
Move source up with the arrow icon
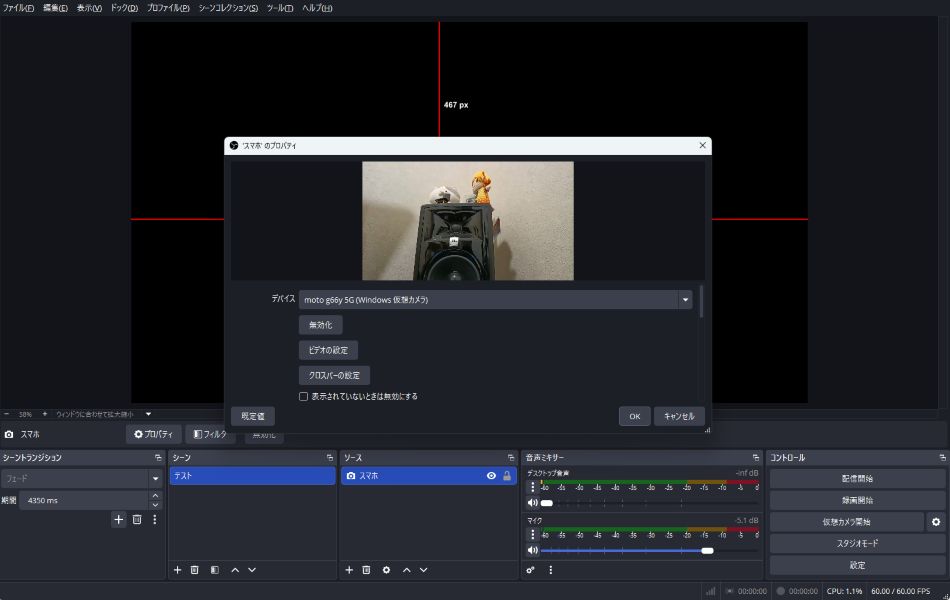coord(406,570)
